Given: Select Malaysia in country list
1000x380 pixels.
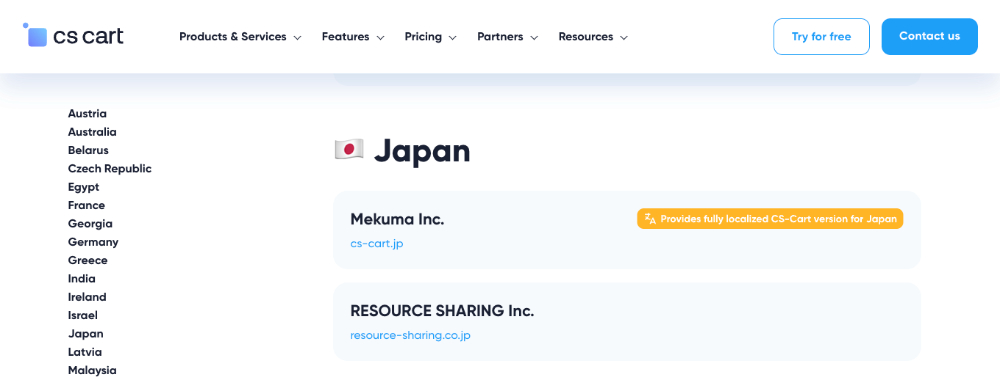Looking at the screenshot, I should (92, 370).
